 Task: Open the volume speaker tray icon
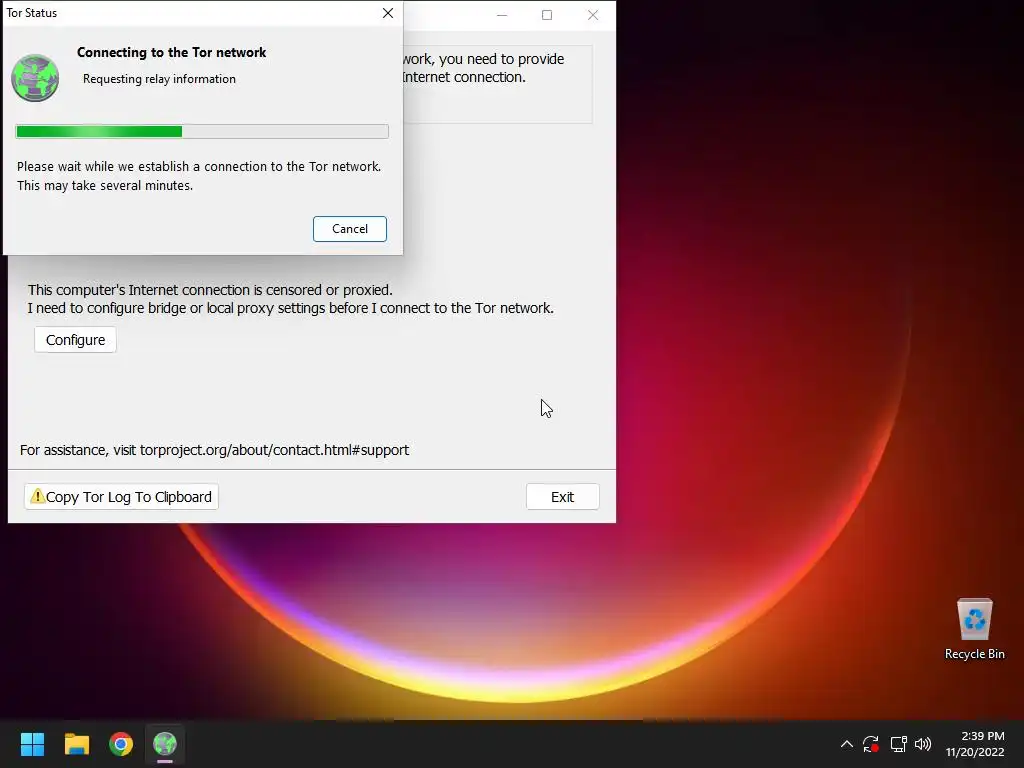click(923, 744)
